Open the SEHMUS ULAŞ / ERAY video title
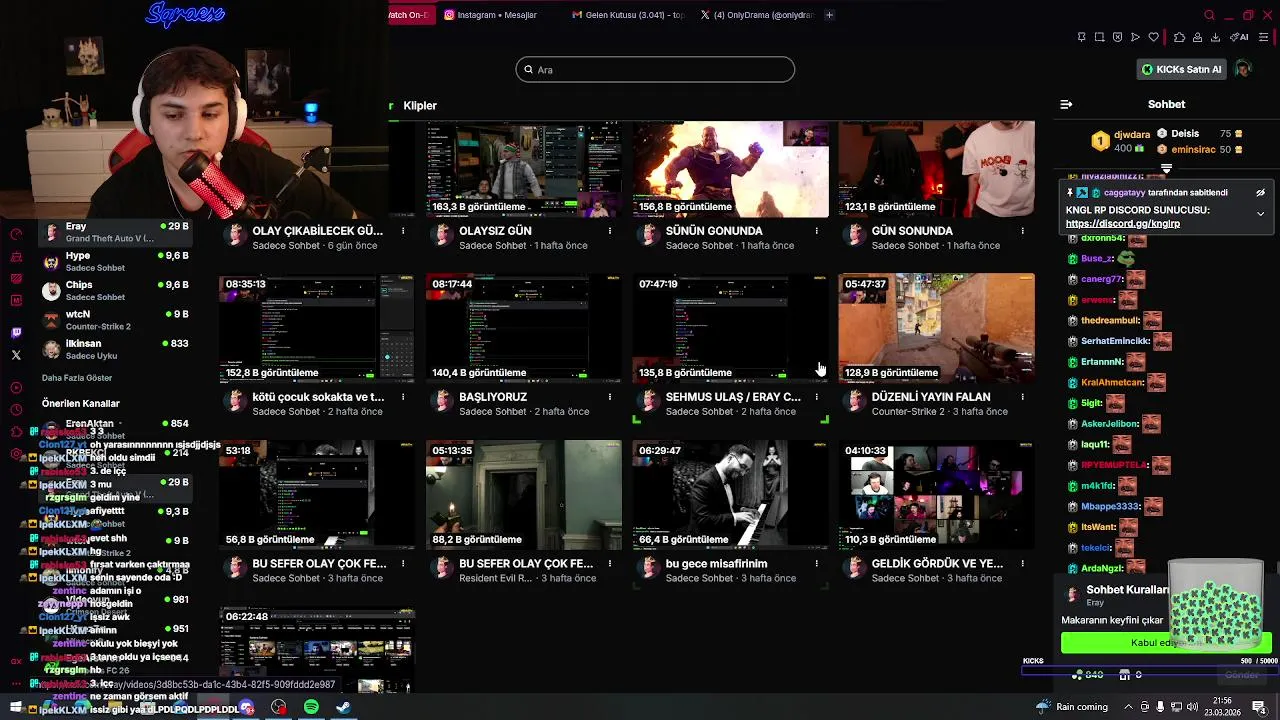This screenshot has width=1280, height=720. tap(733, 397)
